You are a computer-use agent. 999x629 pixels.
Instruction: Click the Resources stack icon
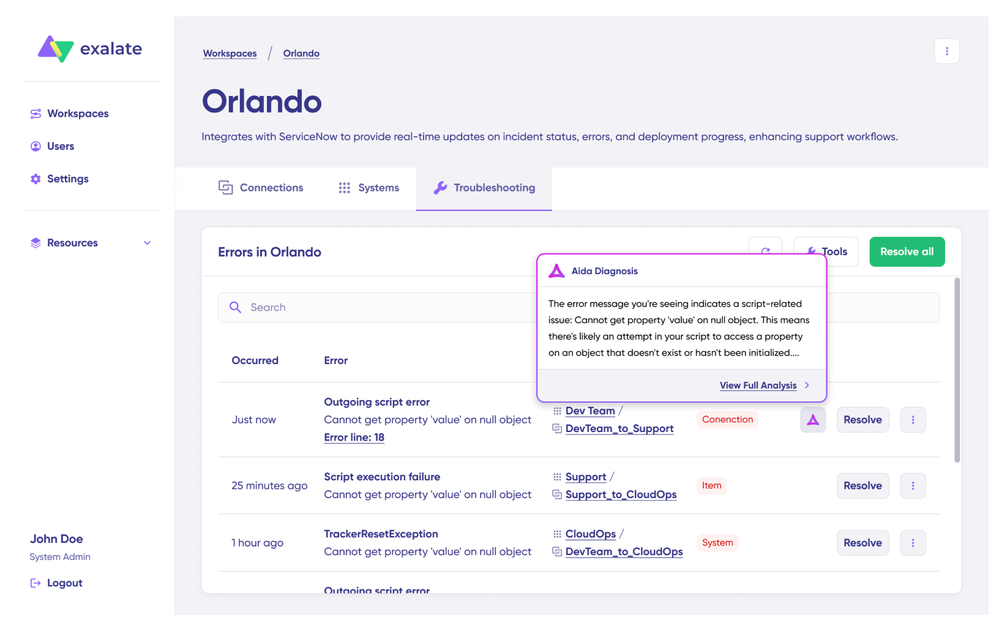pos(36,243)
